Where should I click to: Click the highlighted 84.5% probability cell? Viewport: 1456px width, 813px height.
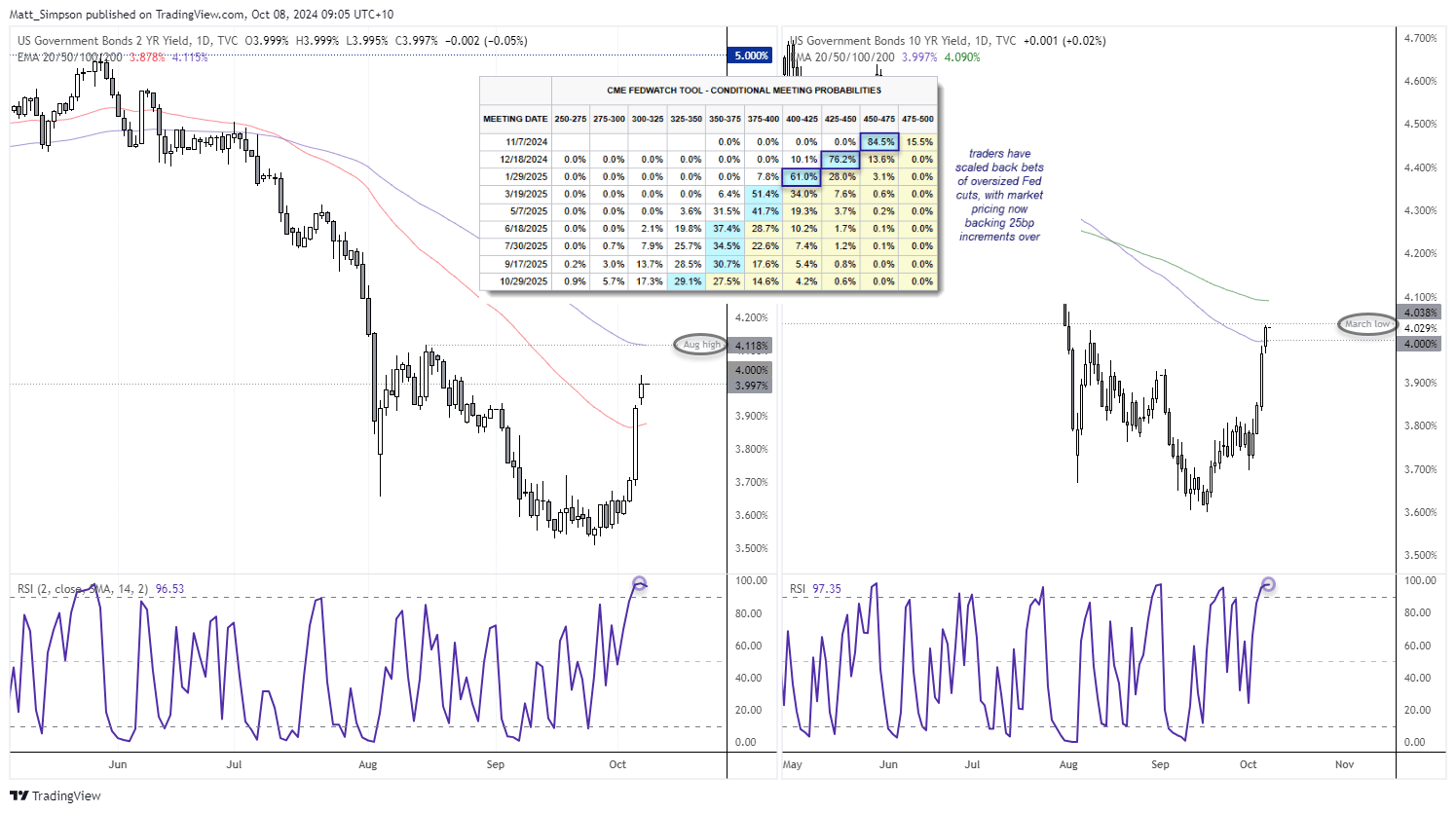click(x=879, y=142)
